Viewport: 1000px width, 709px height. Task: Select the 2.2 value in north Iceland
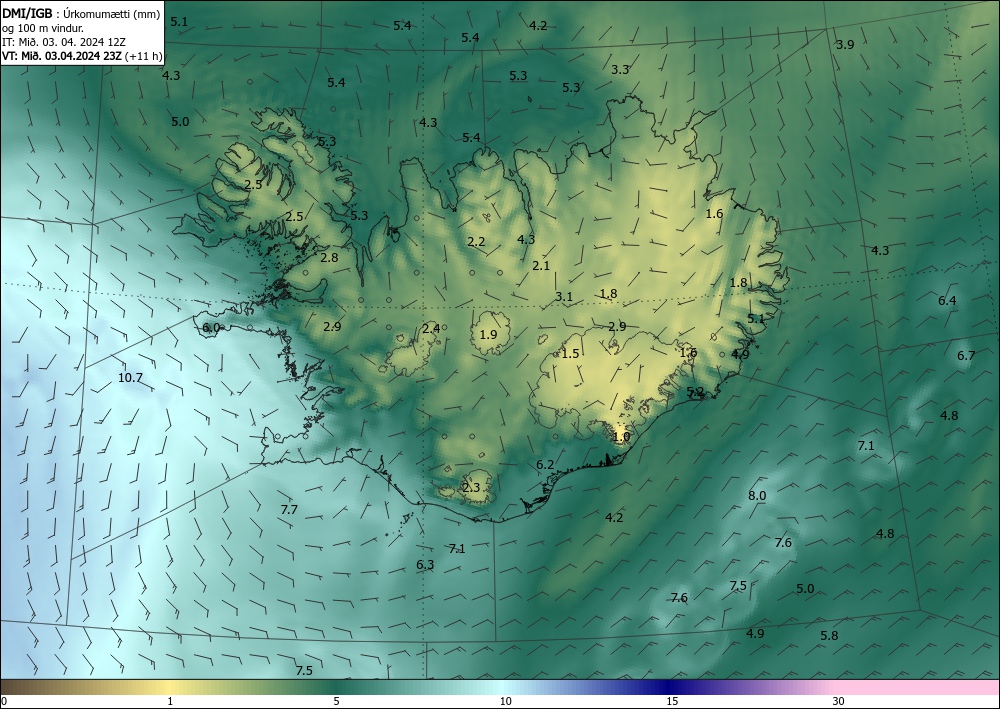(476, 242)
